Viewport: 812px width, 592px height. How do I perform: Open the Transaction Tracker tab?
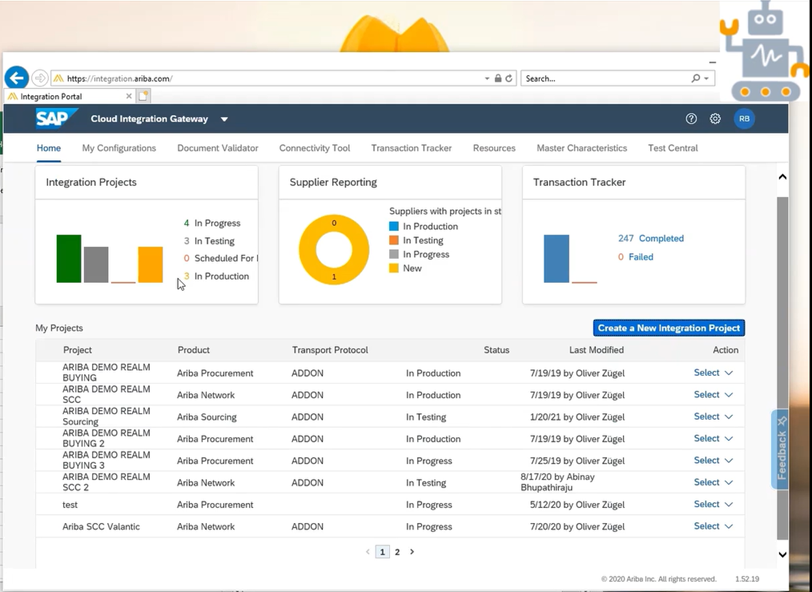pyautogui.click(x=411, y=148)
